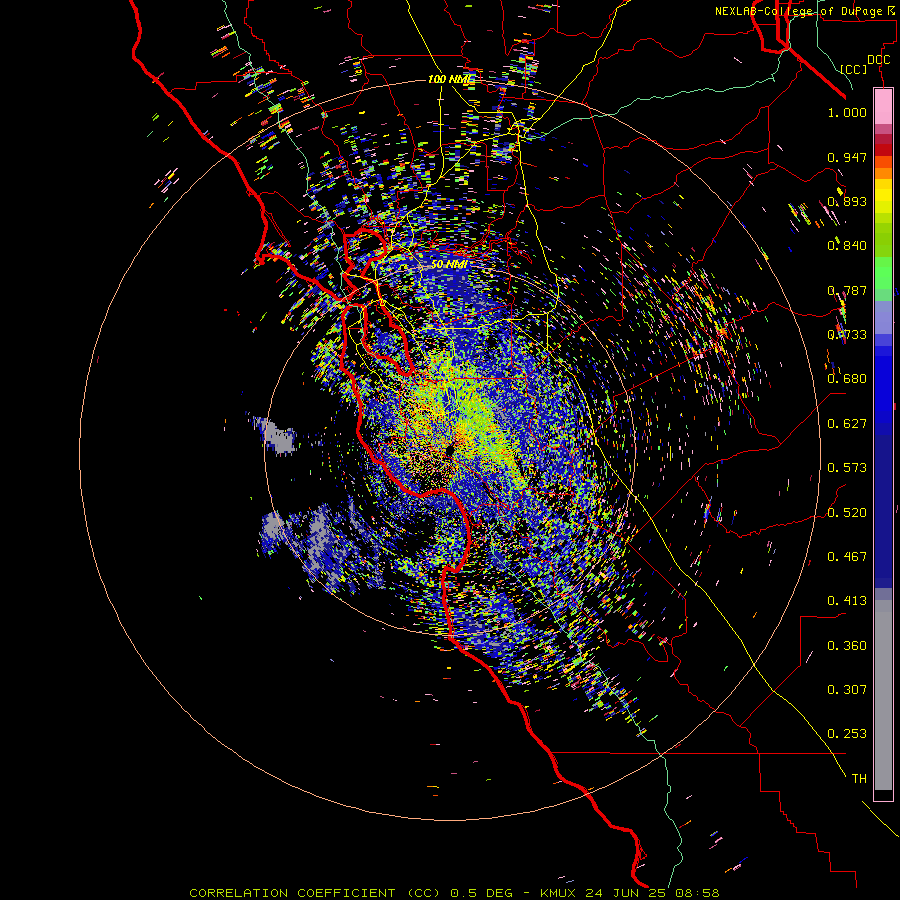Viewport: 900px width, 900px height.
Task: Click the [CC] legend header label
Action: [854, 69]
